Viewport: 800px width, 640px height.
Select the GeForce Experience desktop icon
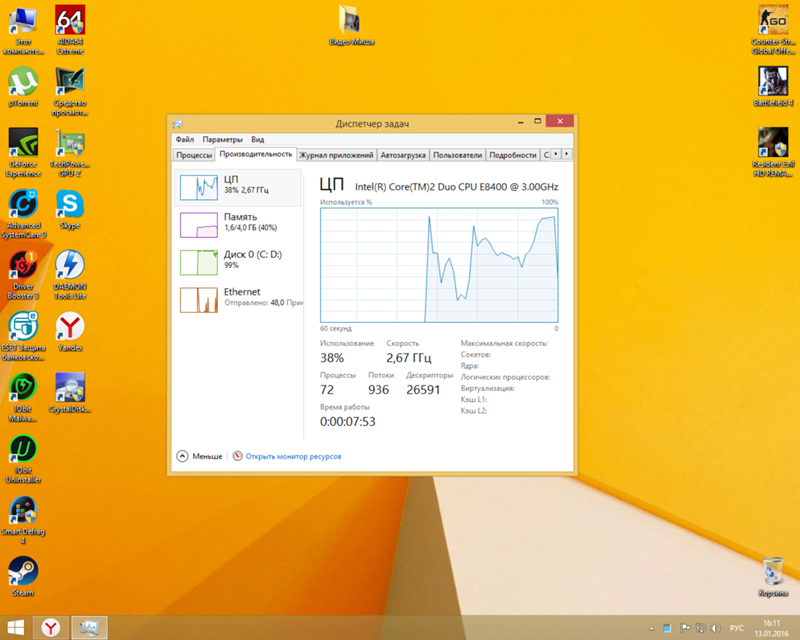point(23,153)
